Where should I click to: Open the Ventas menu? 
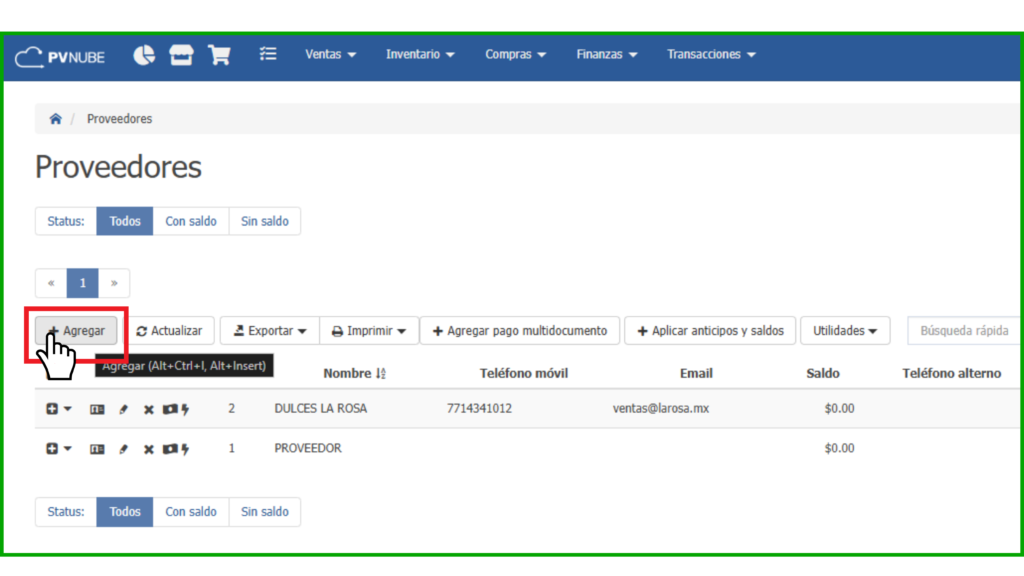(x=330, y=55)
